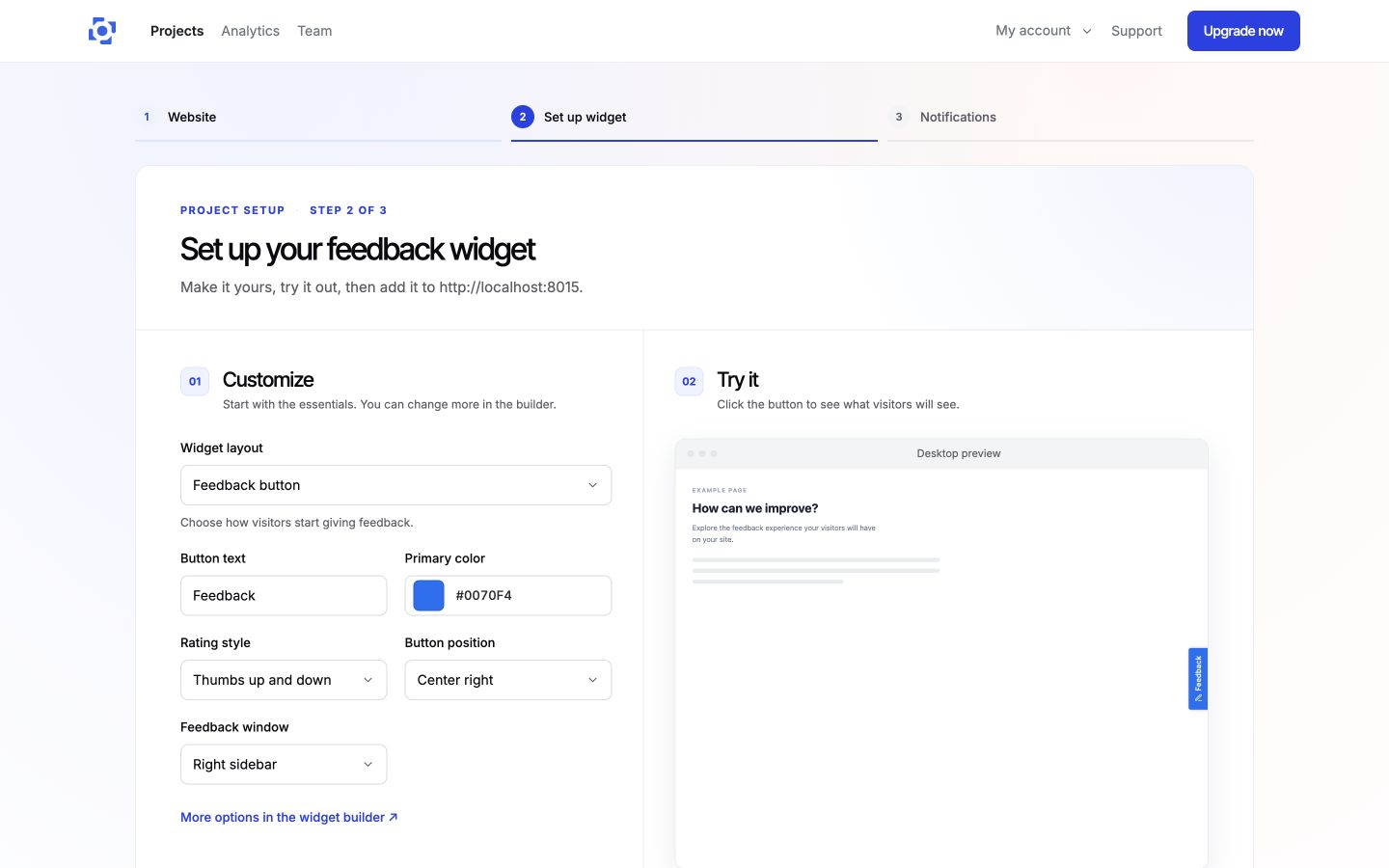
Task: Open the Button position dropdown
Action: (x=508, y=680)
